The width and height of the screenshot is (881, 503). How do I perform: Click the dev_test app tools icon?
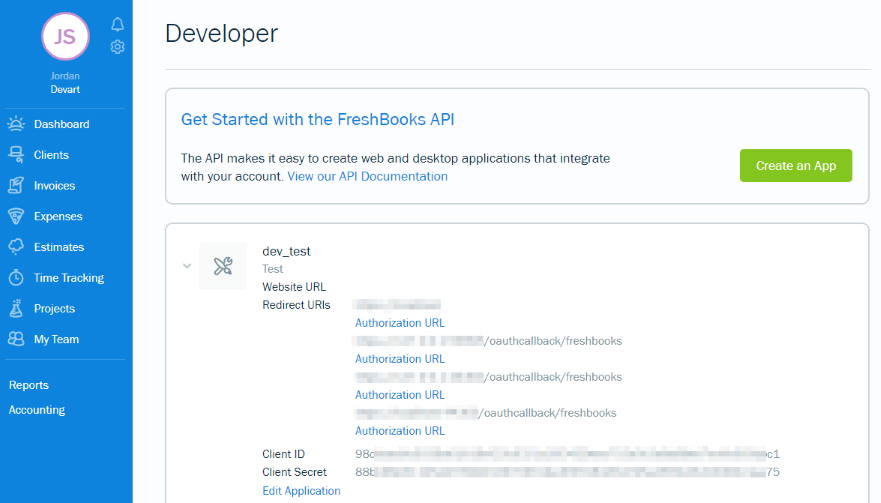223,266
